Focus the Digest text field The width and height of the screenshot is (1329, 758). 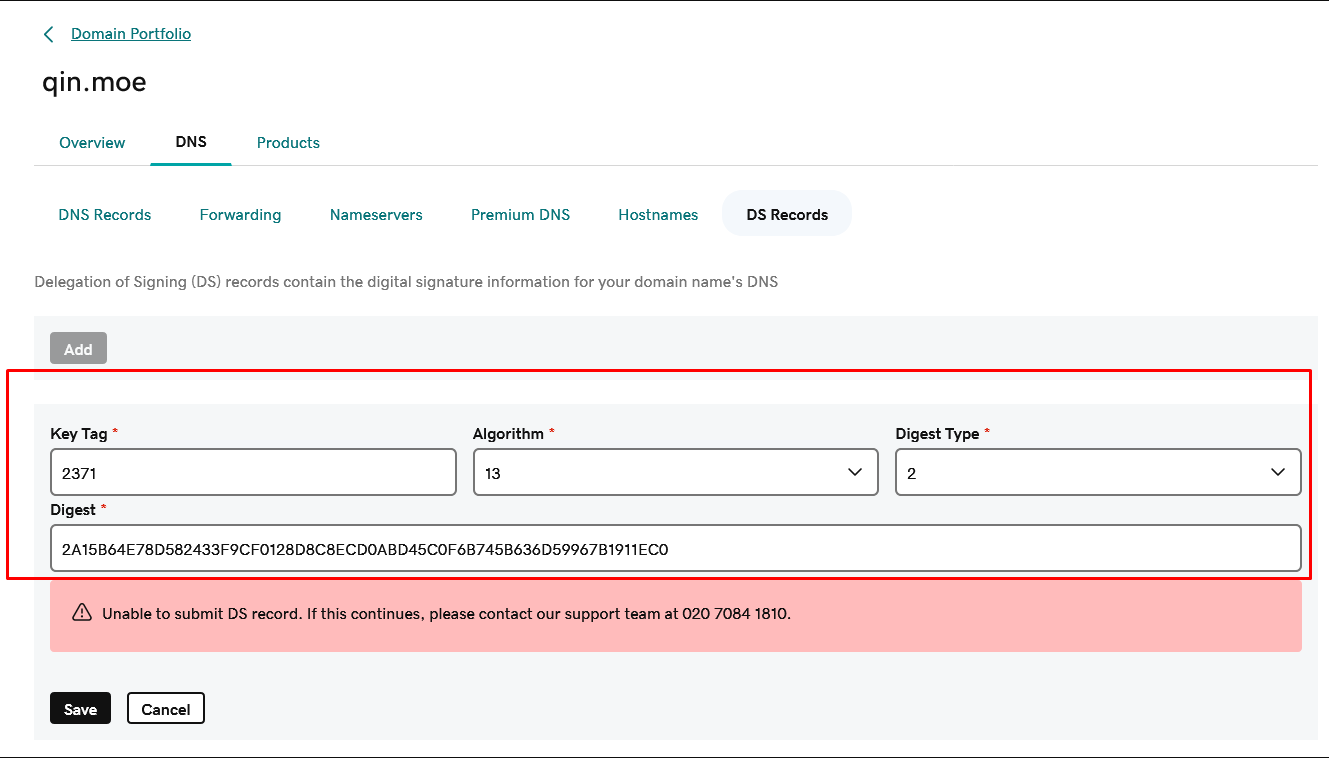coord(675,549)
